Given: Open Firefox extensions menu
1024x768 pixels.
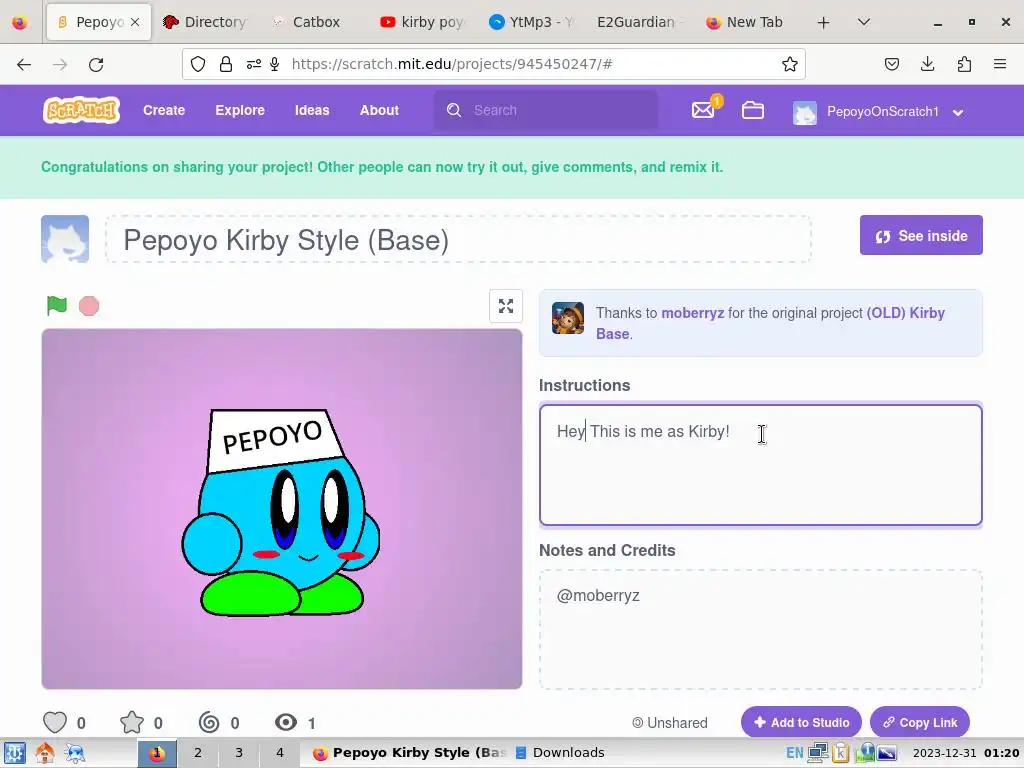Looking at the screenshot, I should [x=964, y=64].
